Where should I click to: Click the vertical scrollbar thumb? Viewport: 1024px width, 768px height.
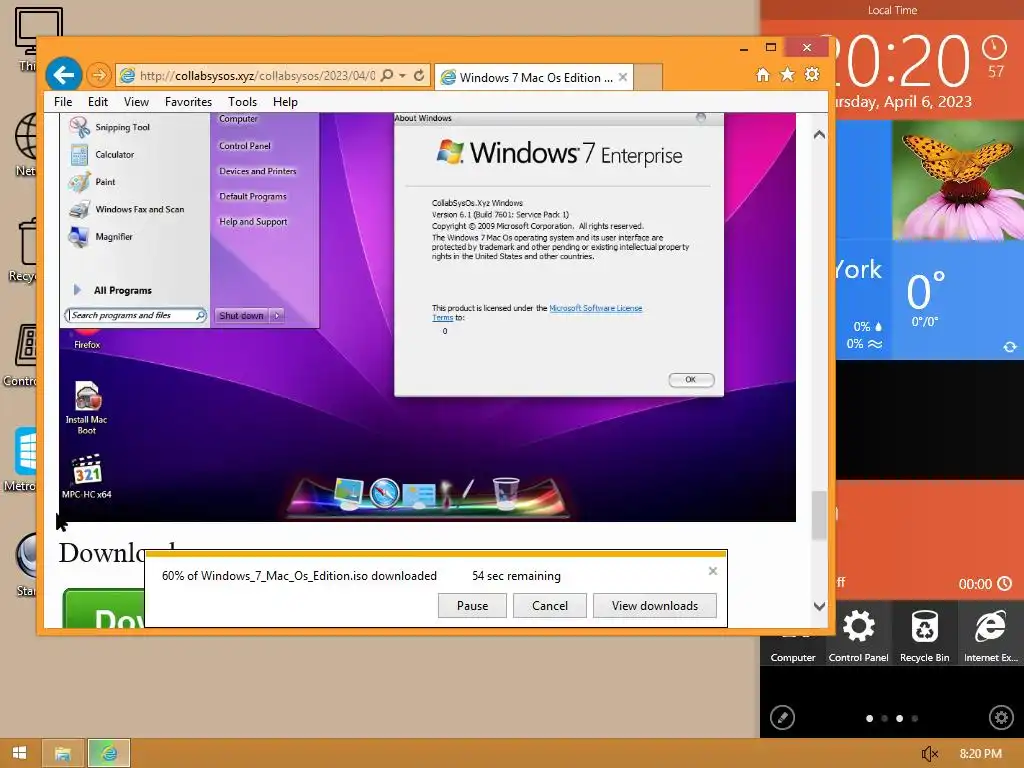(x=820, y=515)
